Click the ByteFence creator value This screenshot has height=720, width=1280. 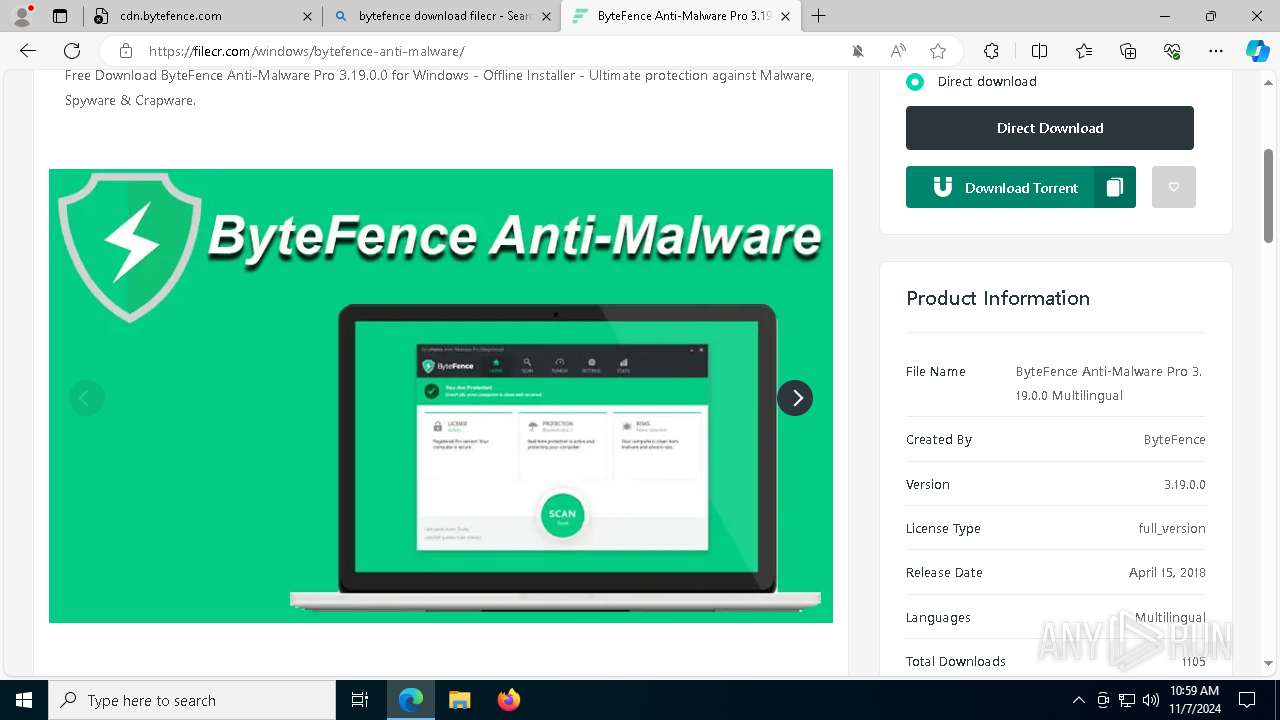click(1174, 439)
